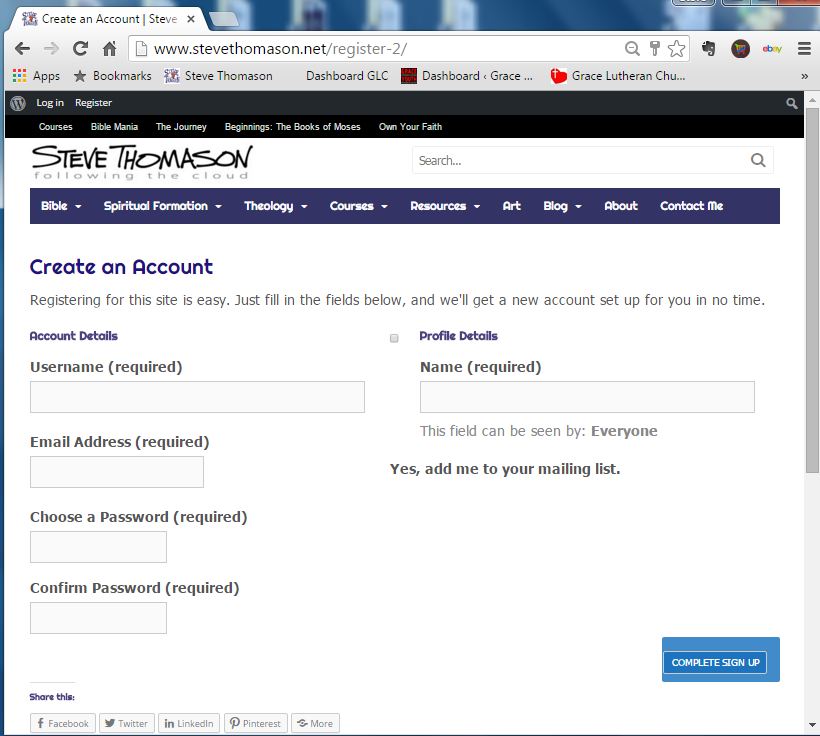Open the Chrome hamburger menu
This screenshot has height=736, width=820.
point(803,47)
